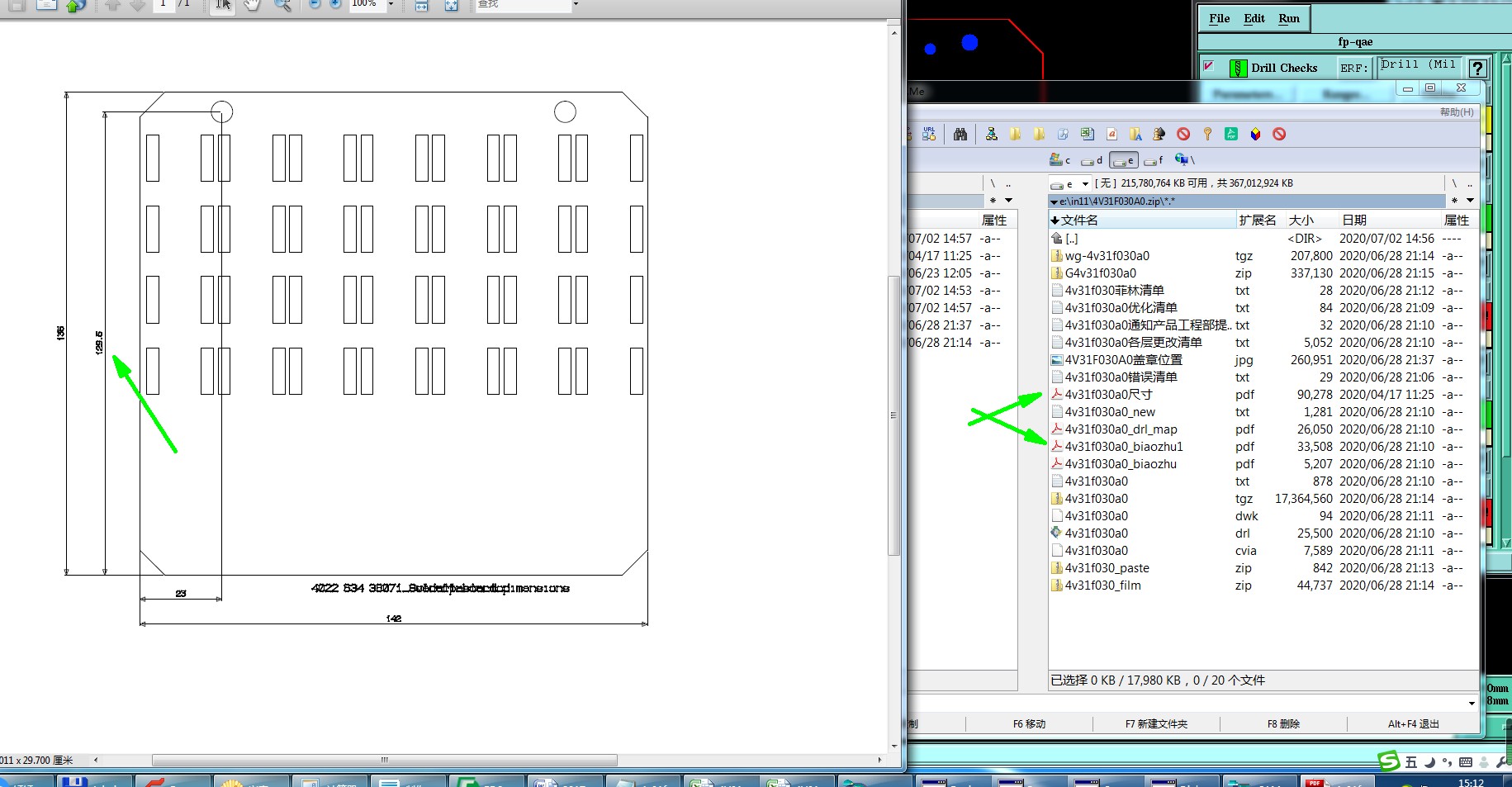Sort by 文件名 column header
Screen dimensions: 1512x787
click(x=1142, y=220)
